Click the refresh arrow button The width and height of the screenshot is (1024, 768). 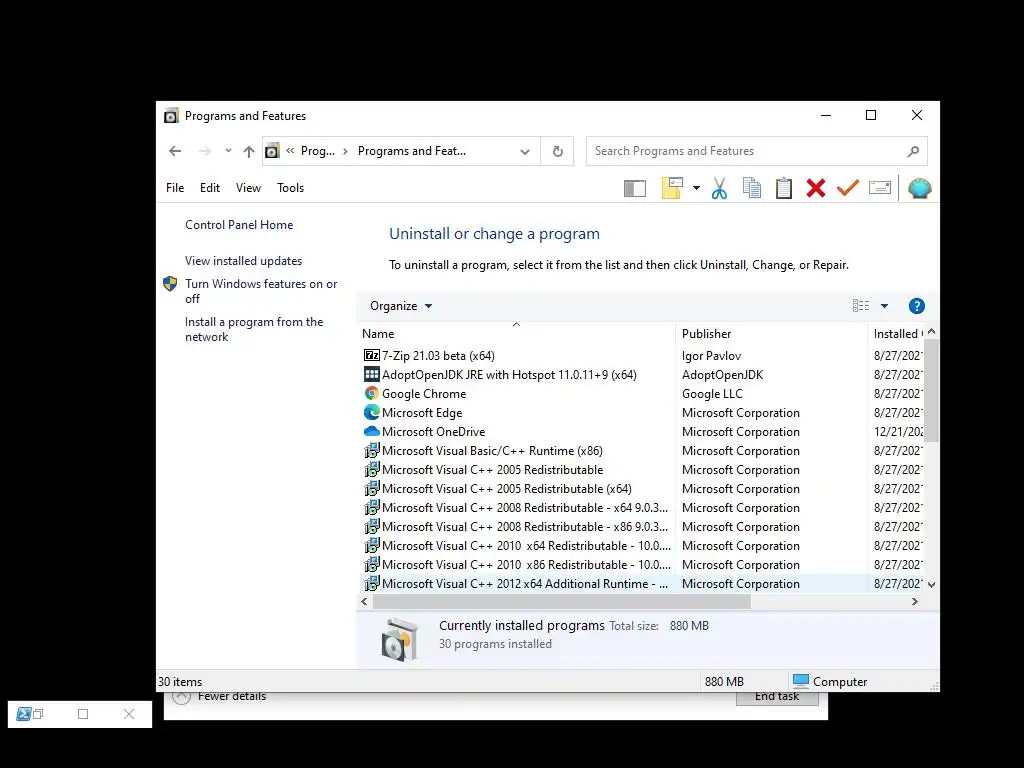click(557, 152)
